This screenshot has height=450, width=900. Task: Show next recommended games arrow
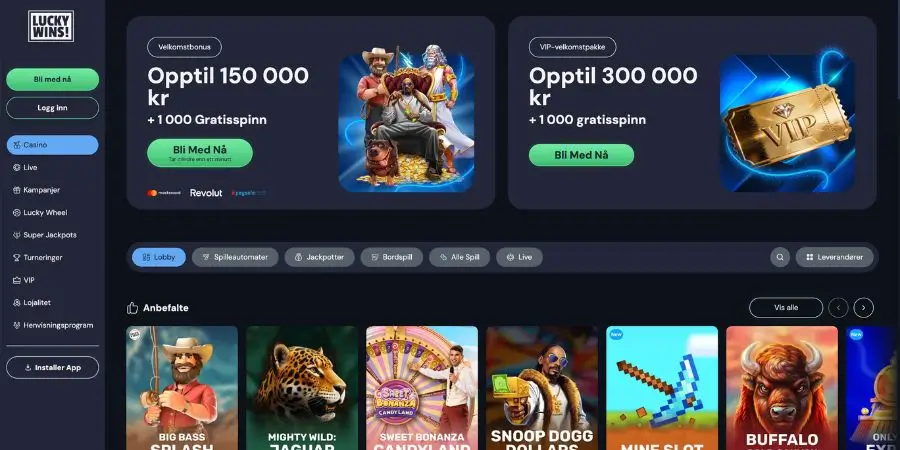(x=863, y=308)
